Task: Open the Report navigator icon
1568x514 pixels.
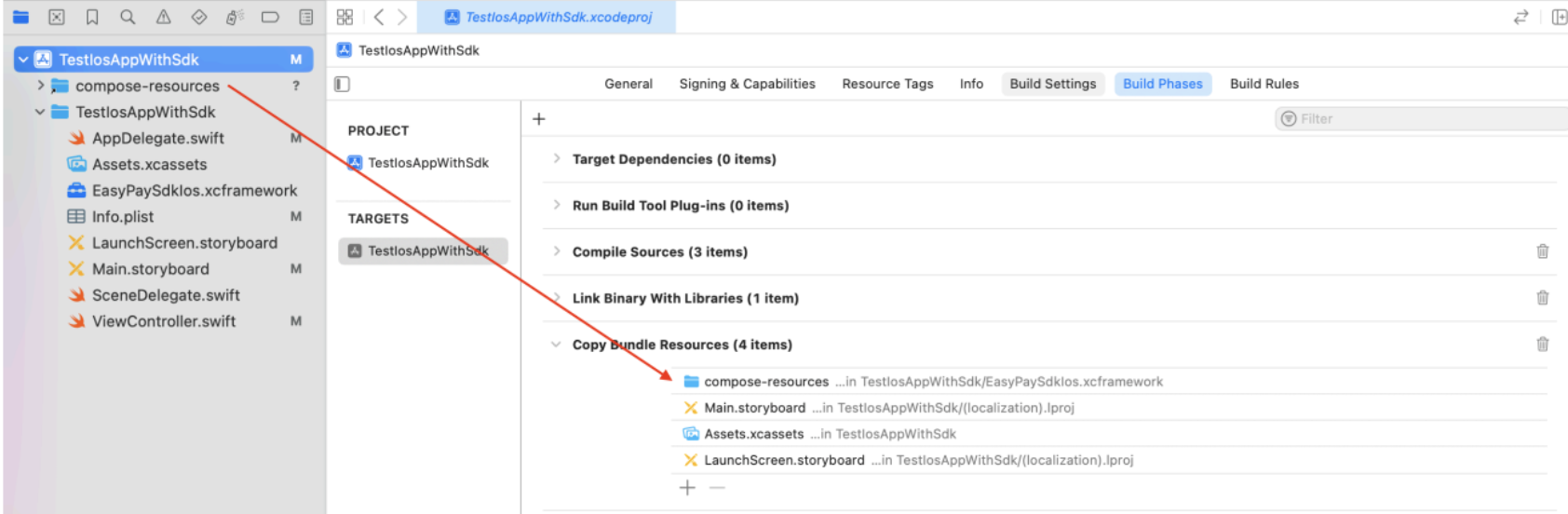Action: 305,17
